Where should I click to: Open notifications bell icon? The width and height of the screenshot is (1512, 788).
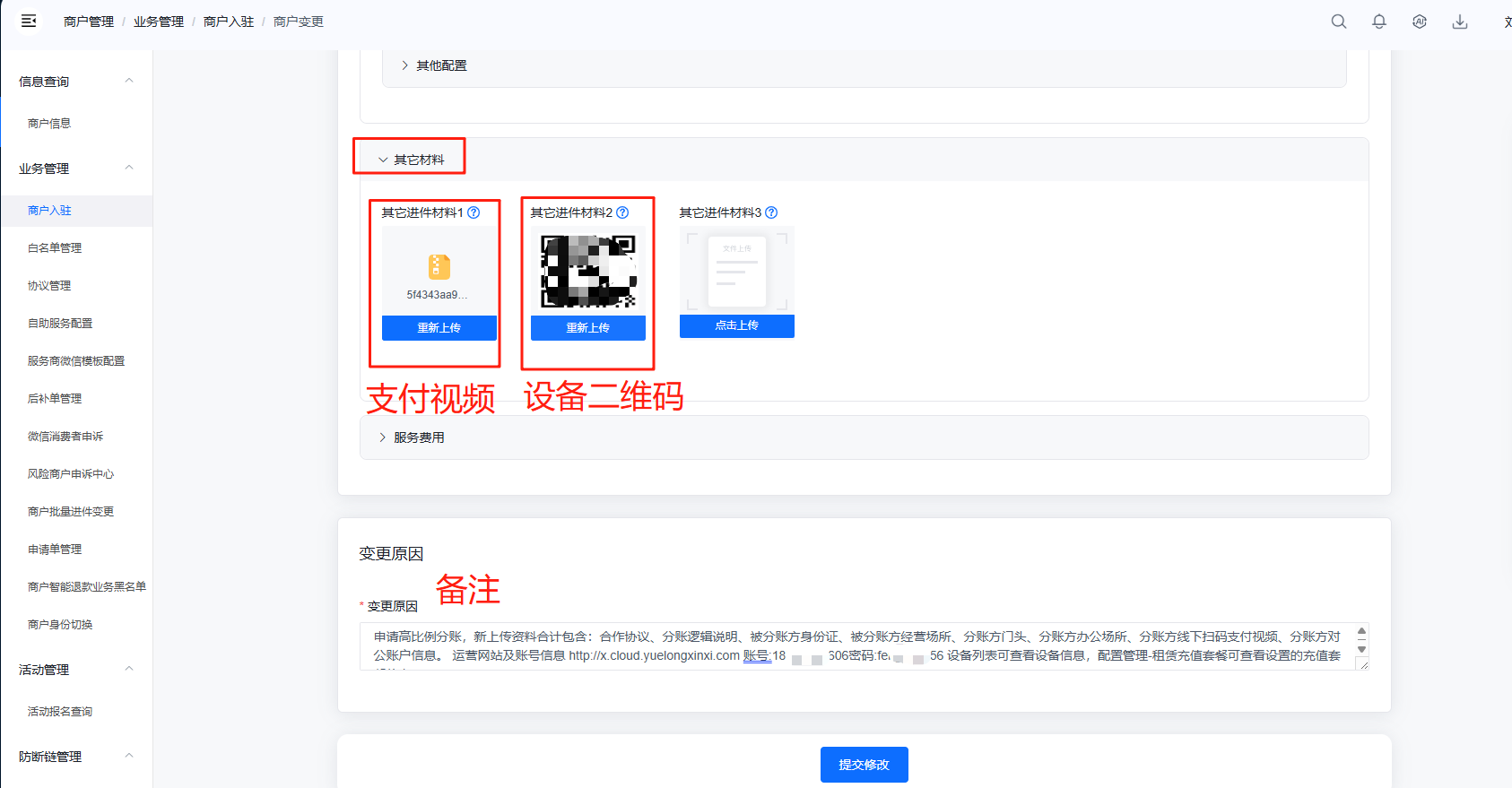(1379, 22)
